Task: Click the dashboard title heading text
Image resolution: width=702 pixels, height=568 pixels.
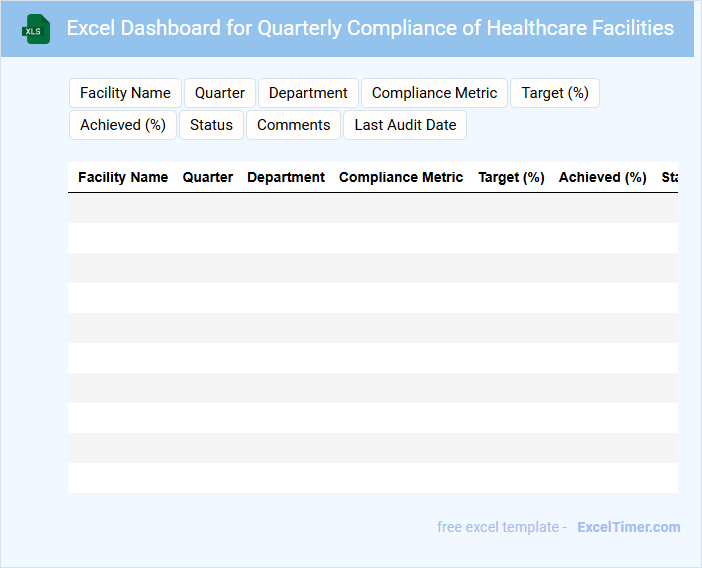Action: pos(370,28)
